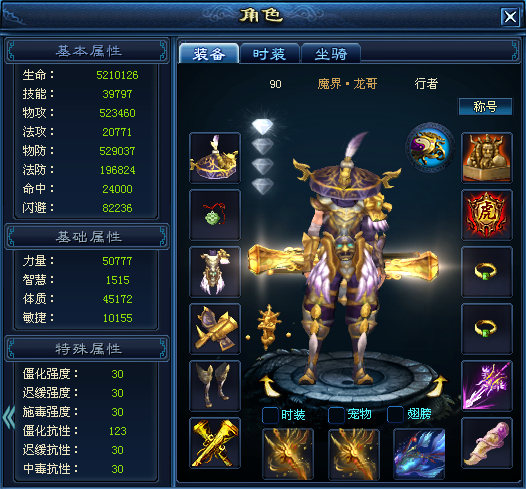Screen dimensions: 526x489
Task: Click the tiger 虎 emblem slot
Action: click(x=487, y=215)
